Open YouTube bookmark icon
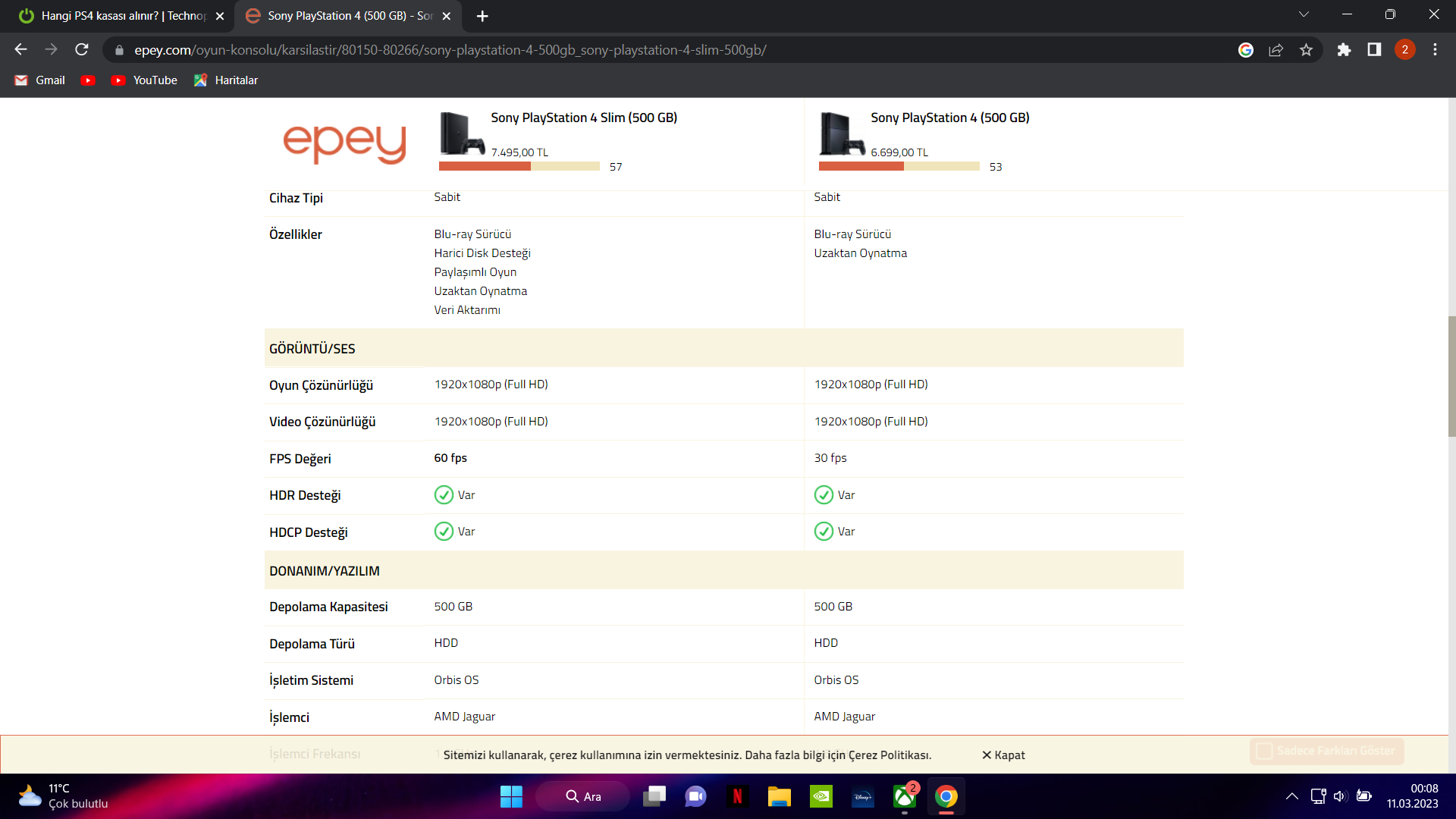 [x=88, y=80]
